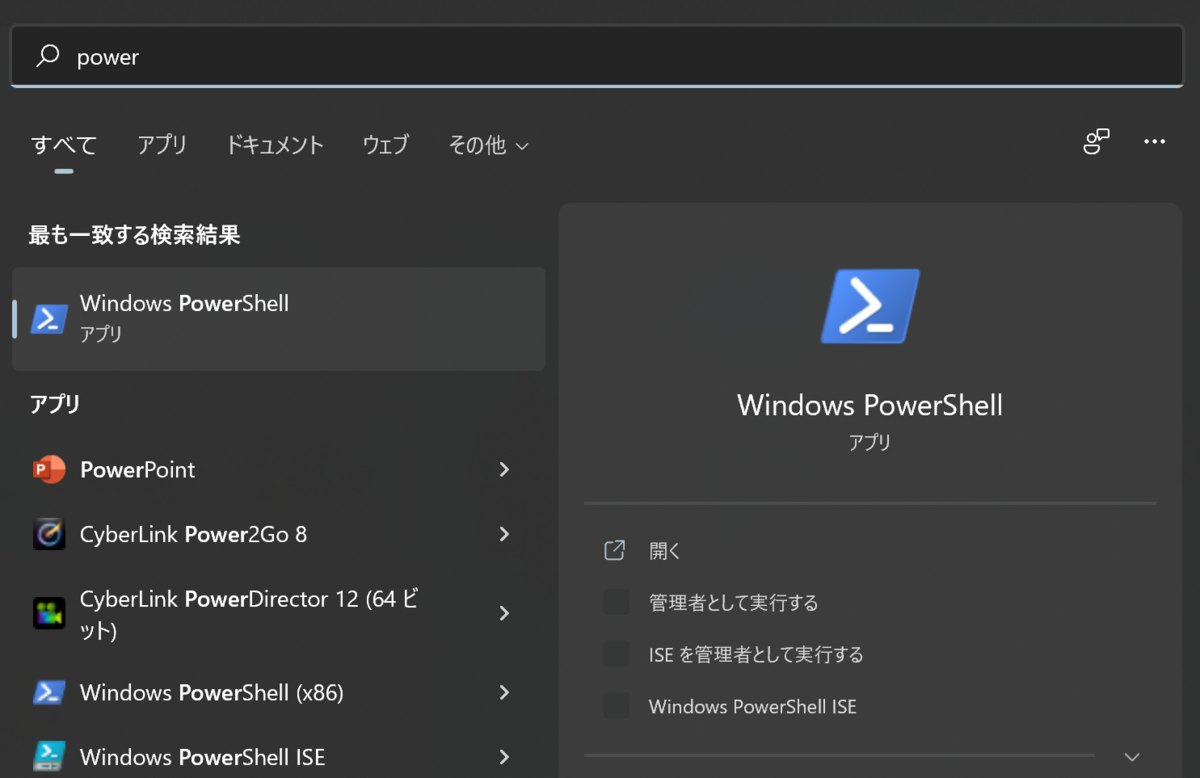This screenshot has height=778, width=1200.
Task: Open the three-dot more options menu
Action: click(1154, 142)
